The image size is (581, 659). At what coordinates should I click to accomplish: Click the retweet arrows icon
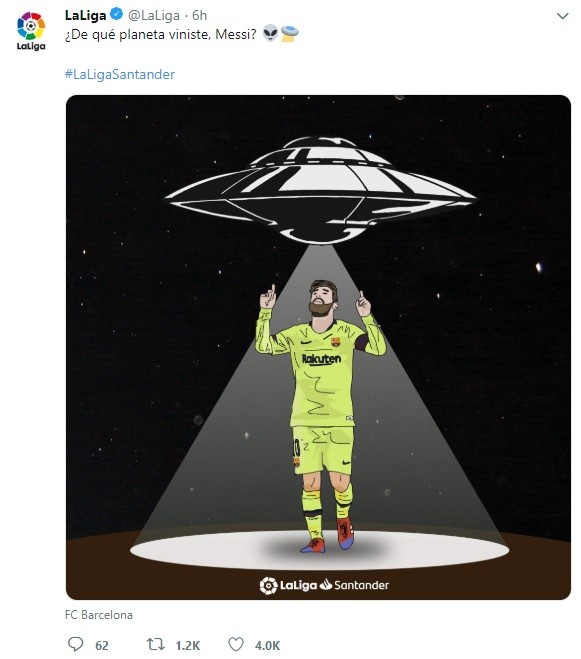click(x=155, y=644)
